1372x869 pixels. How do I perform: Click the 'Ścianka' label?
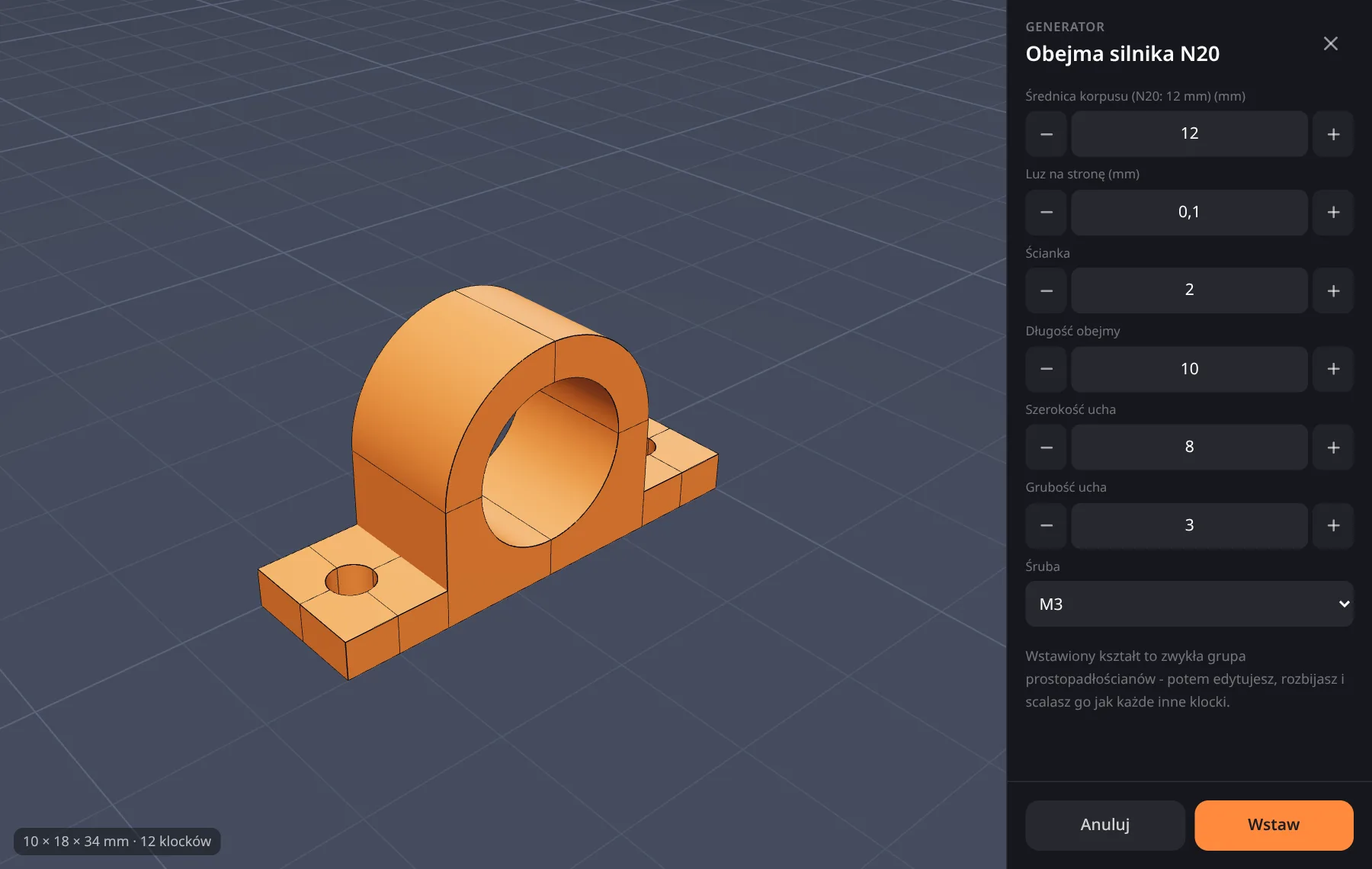(x=1047, y=253)
